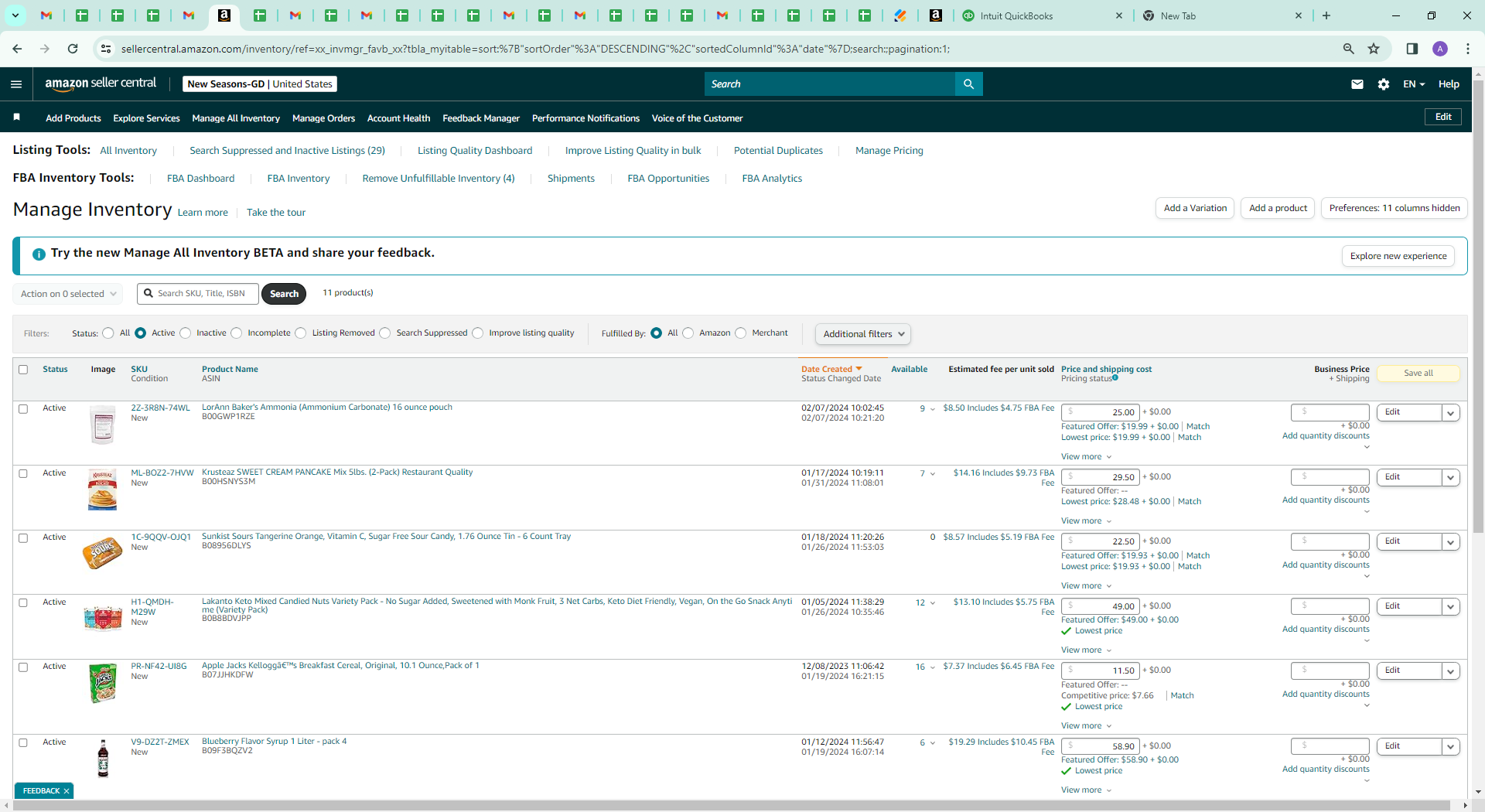Click the Amazon Seller Central logo

[101, 84]
